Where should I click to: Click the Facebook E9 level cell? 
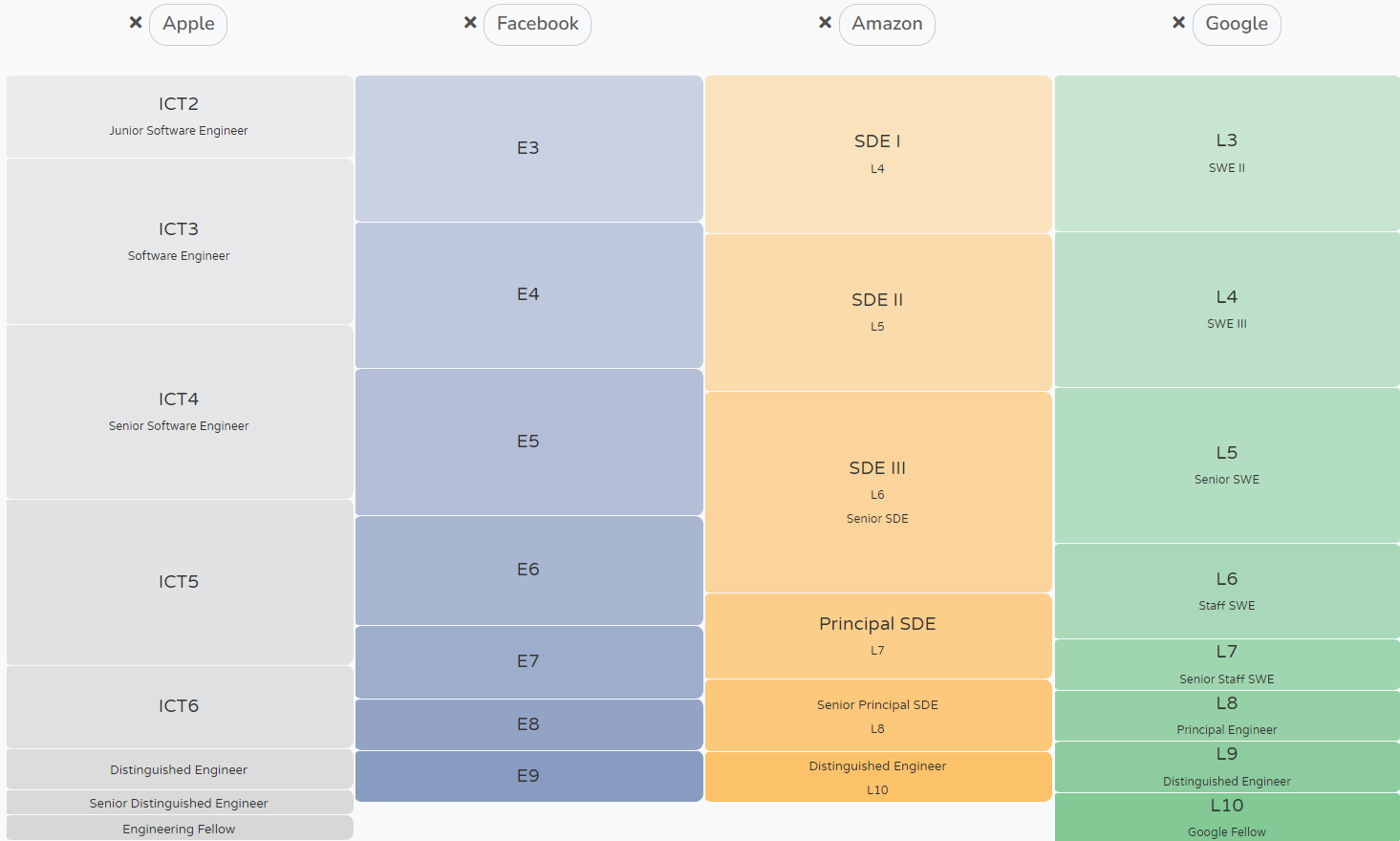click(528, 776)
